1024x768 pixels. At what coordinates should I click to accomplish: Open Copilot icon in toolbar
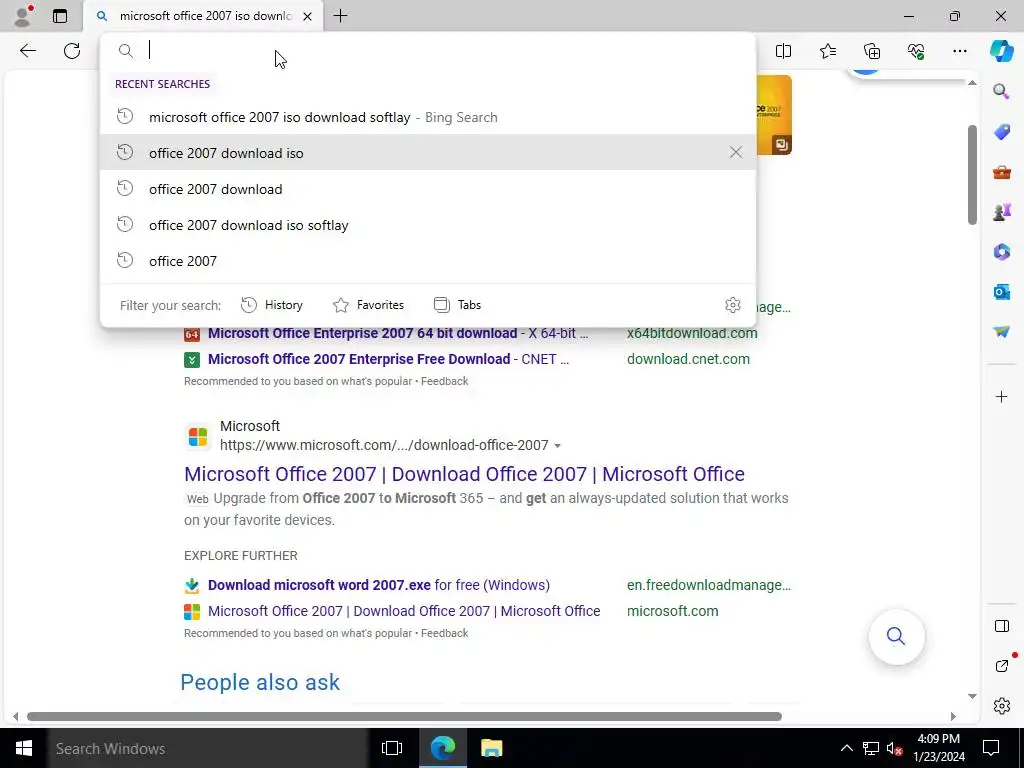(1001, 51)
